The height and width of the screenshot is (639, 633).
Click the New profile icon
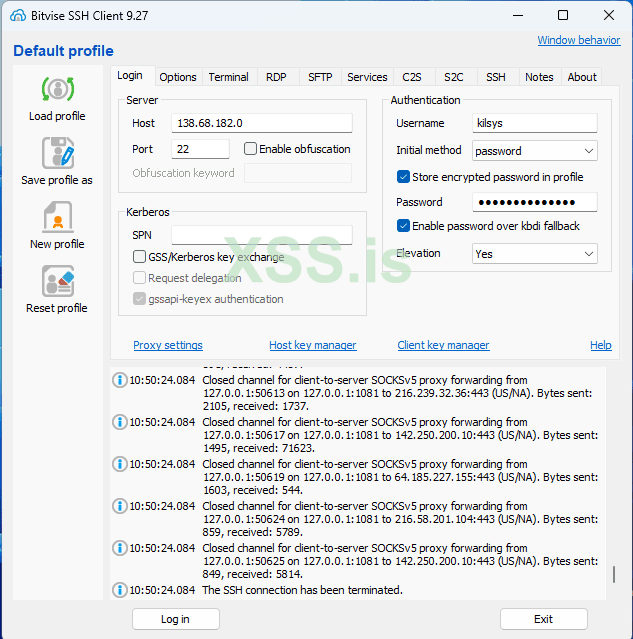point(57,216)
